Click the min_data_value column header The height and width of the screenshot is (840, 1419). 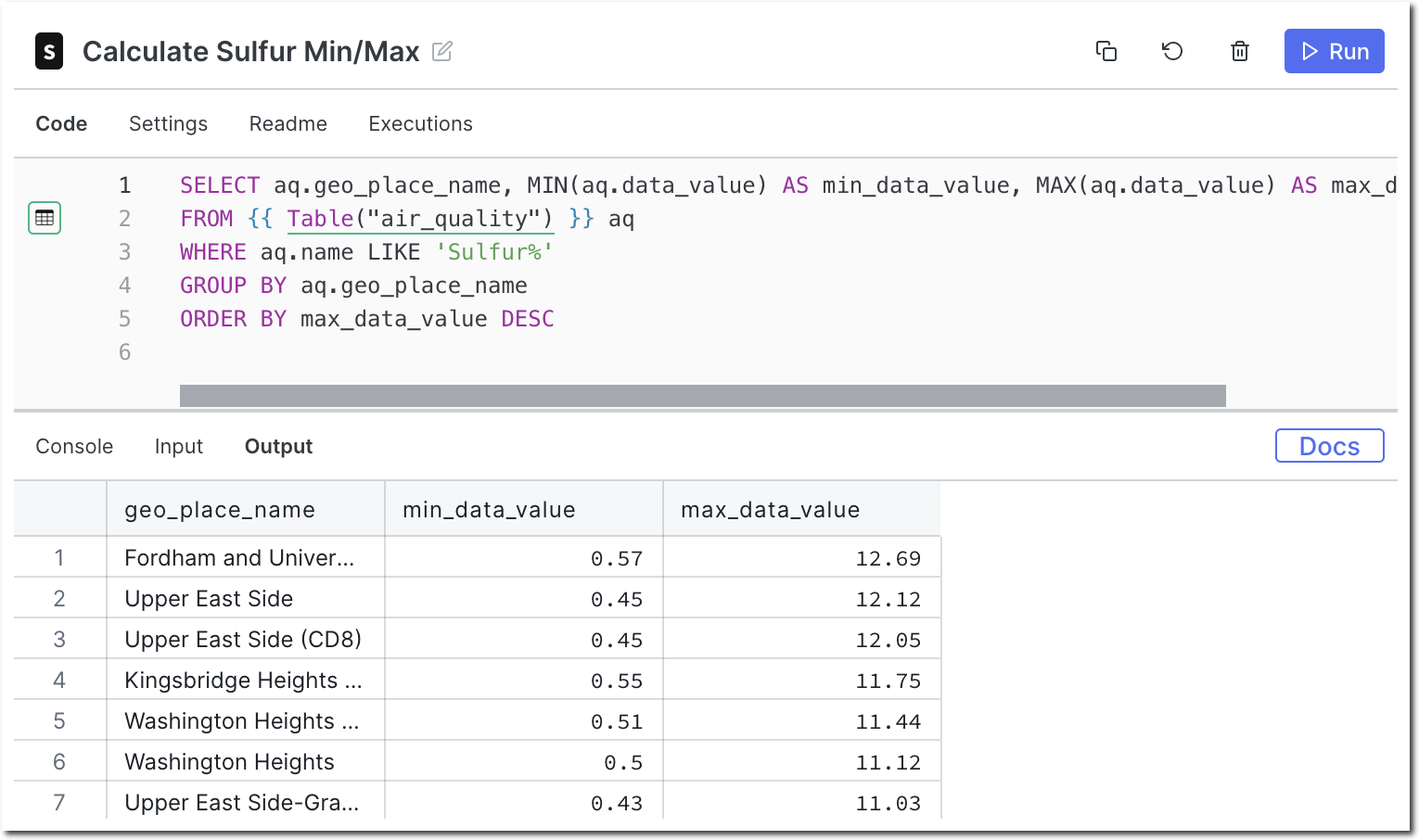[x=524, y=509]
